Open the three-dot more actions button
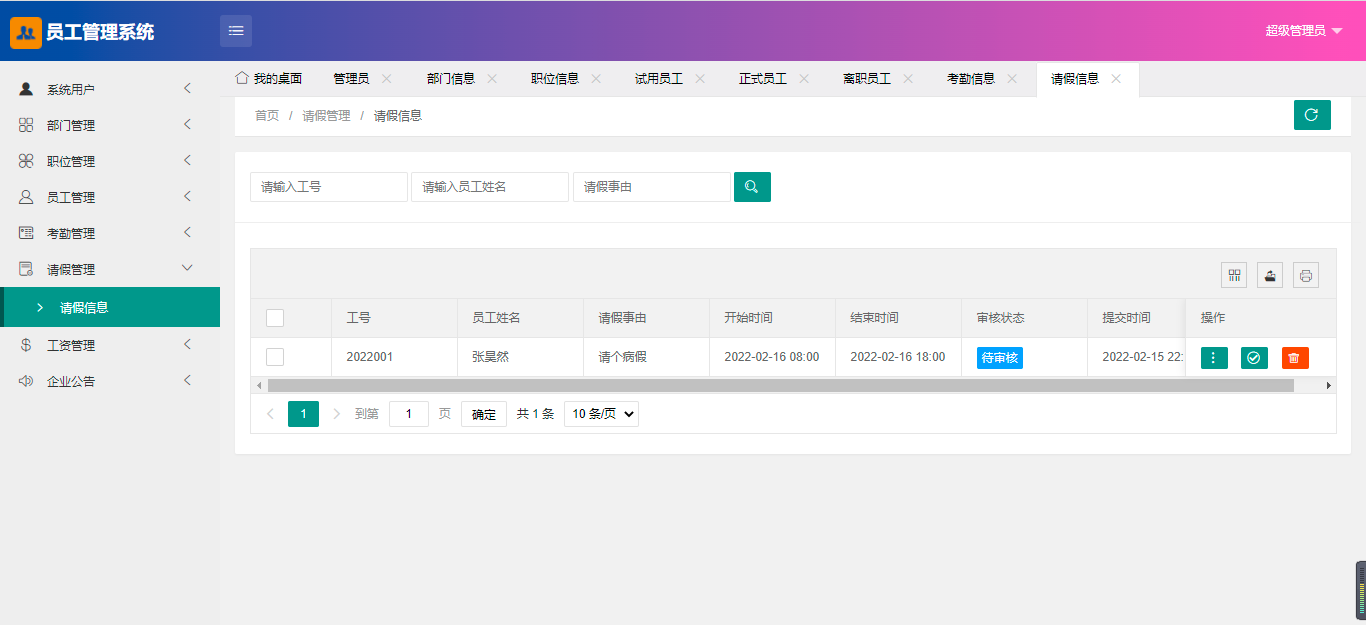1366x625 pixels. [x=1214, y=357]
